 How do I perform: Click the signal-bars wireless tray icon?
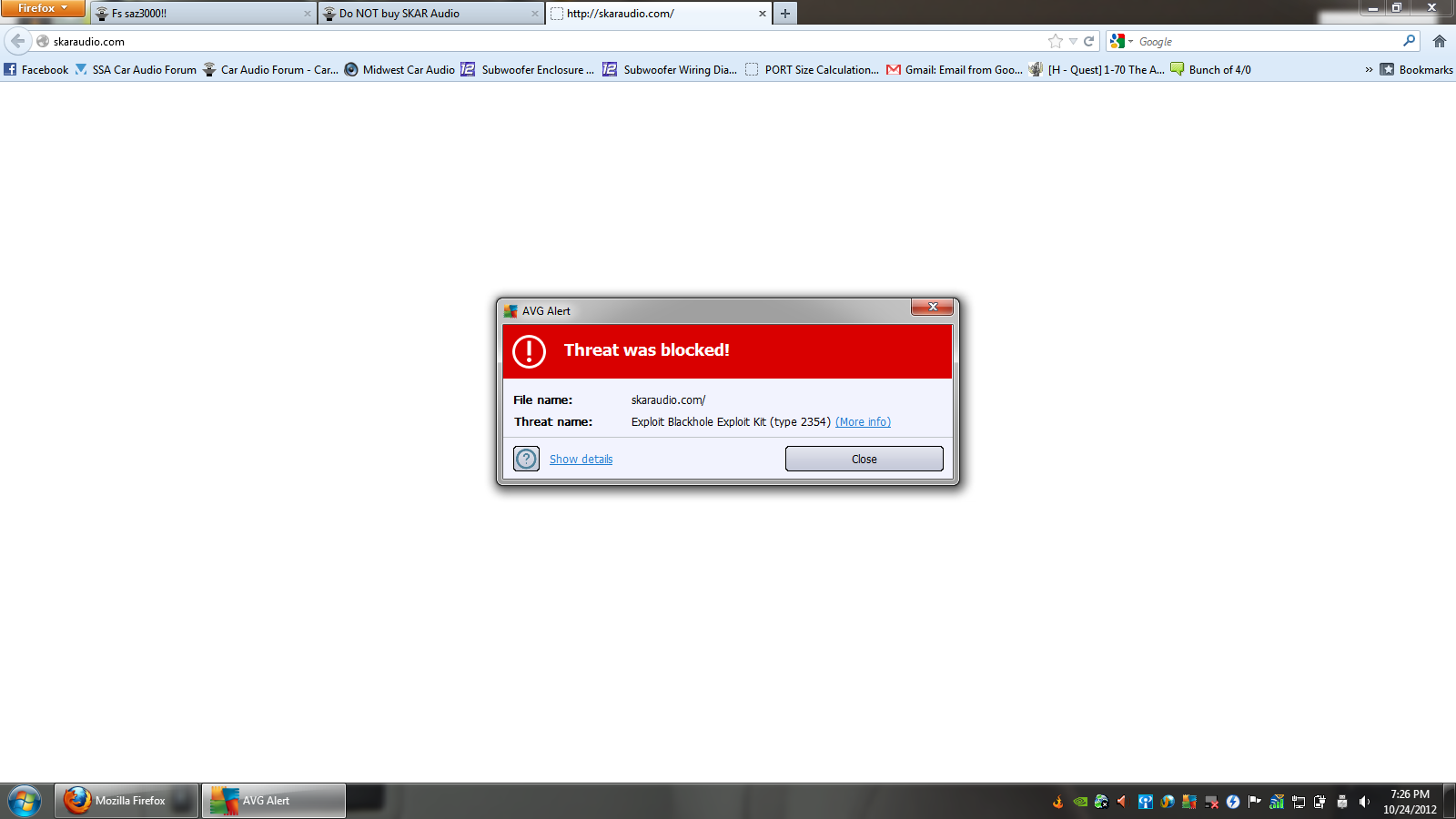pyautogui.click(x=1277, y=802)
